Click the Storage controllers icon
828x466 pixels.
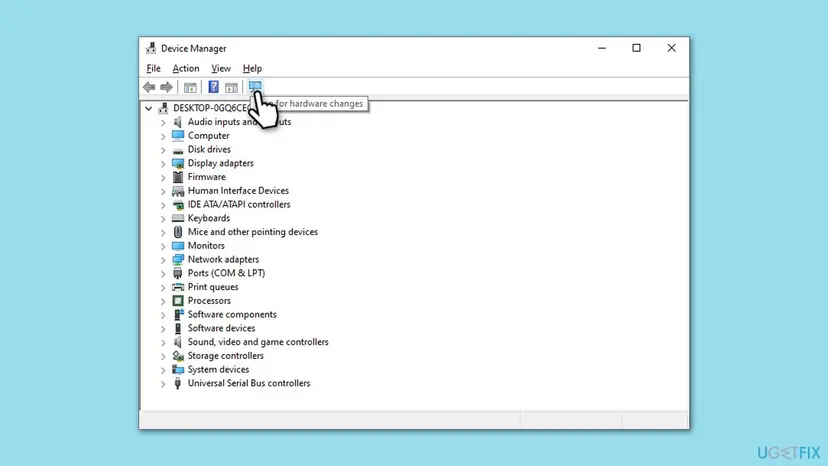click(x=178, y=356)
